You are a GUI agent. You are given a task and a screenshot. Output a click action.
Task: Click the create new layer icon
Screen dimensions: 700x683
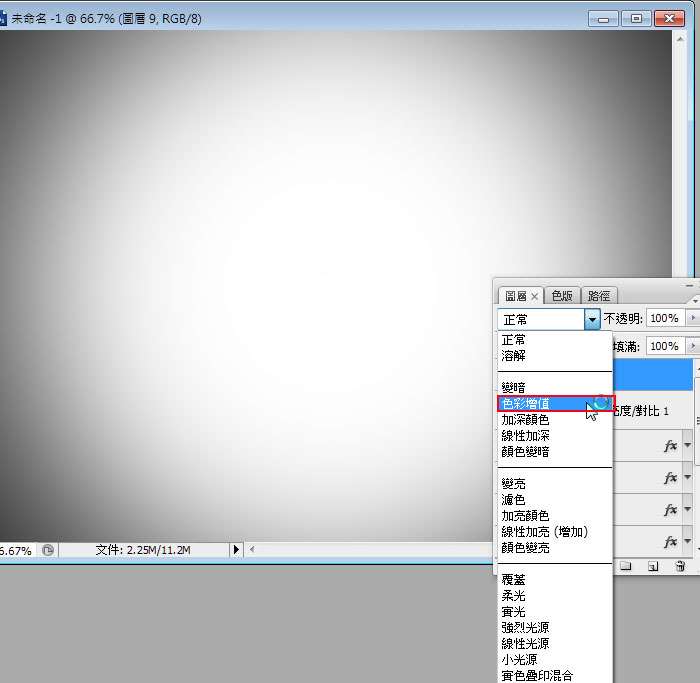[x=653, y=566]
